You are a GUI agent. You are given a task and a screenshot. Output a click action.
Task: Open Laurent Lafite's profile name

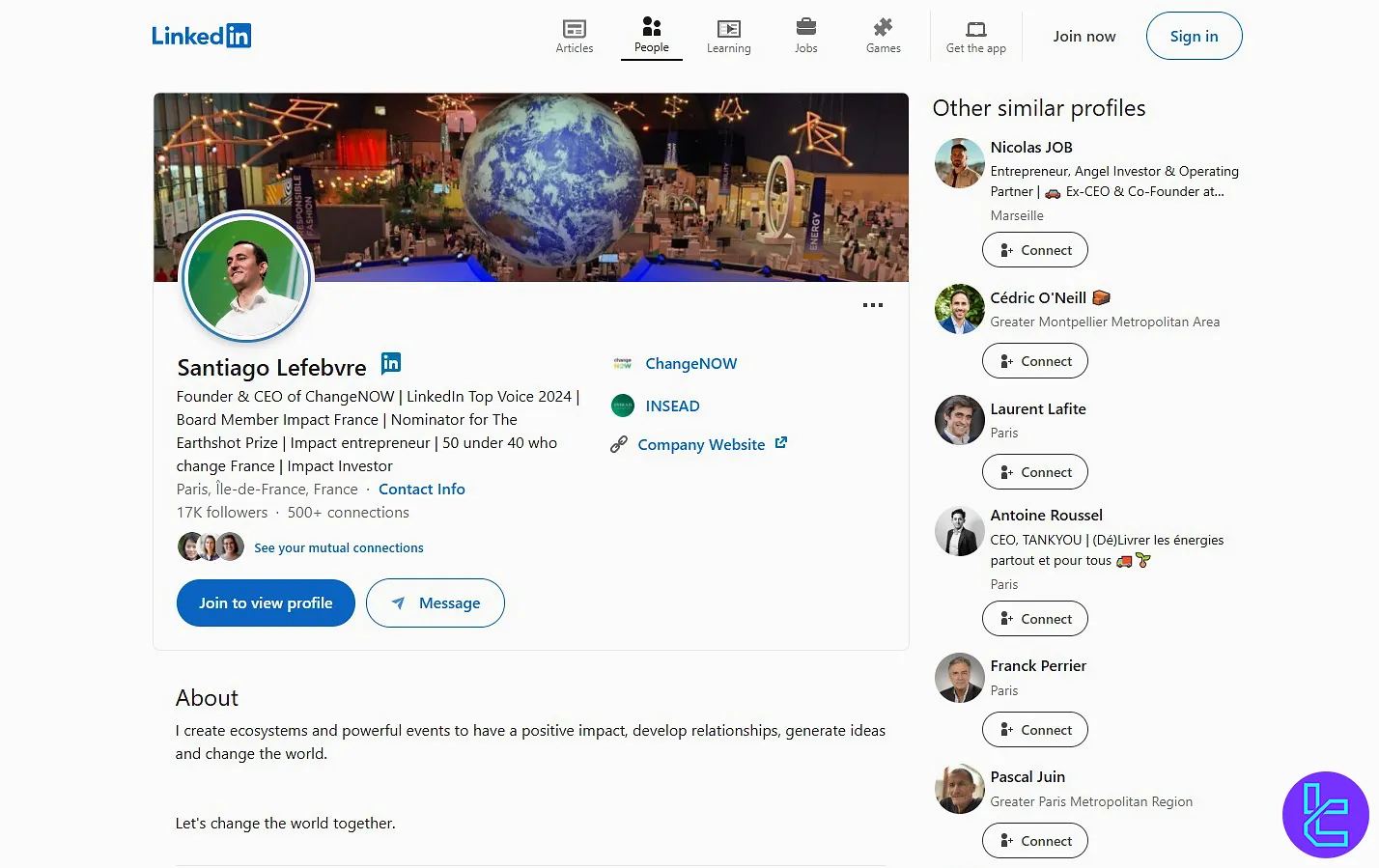coord(1038,409)
